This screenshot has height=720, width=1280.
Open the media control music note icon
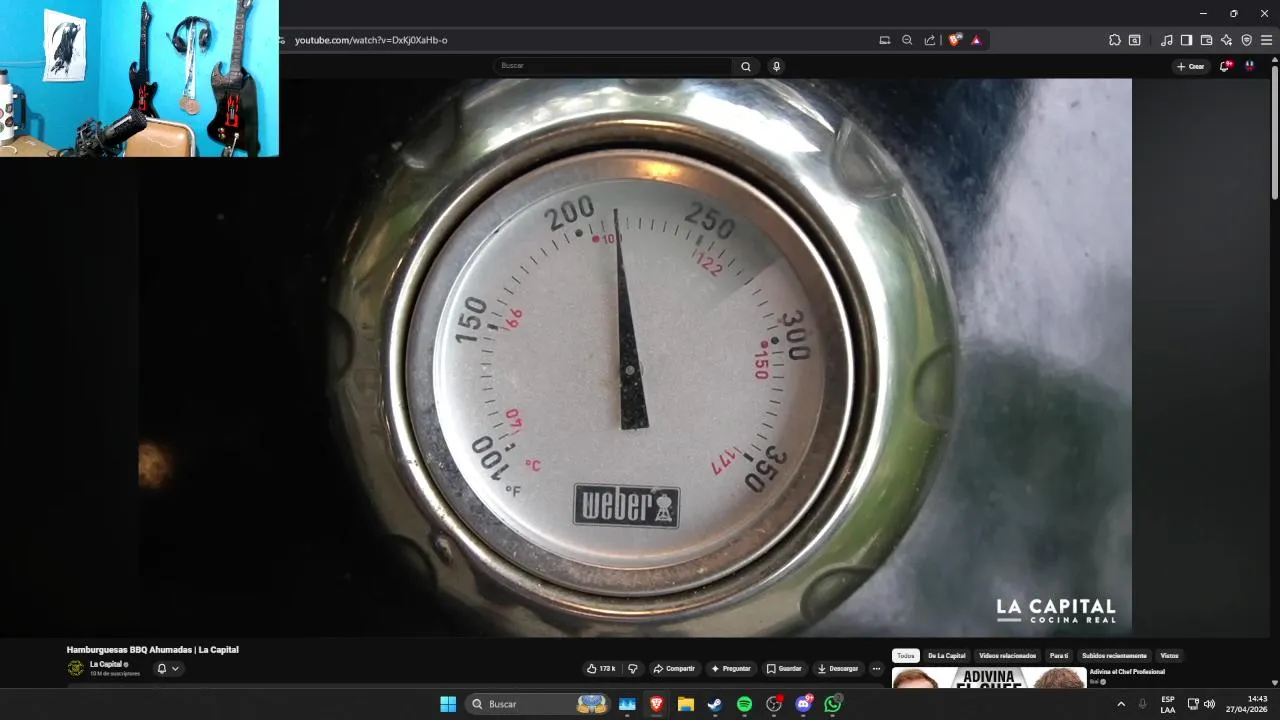(1167, 40)
